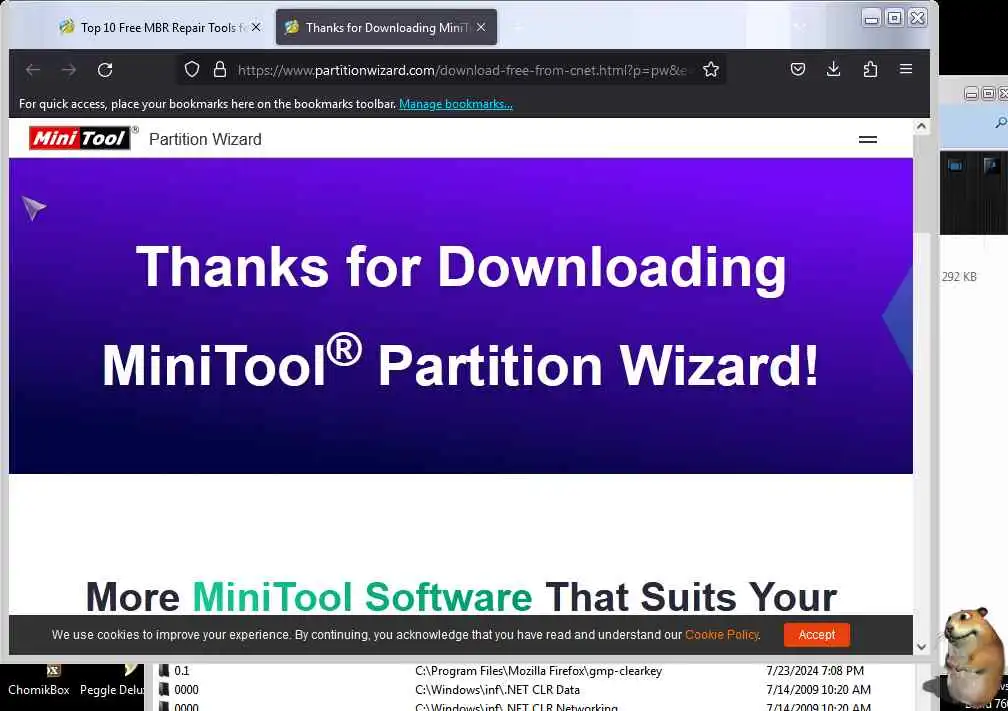Open the Save to Pocket button
The width and height of the screenshot is (1008, 711).
tap(797, 69)
